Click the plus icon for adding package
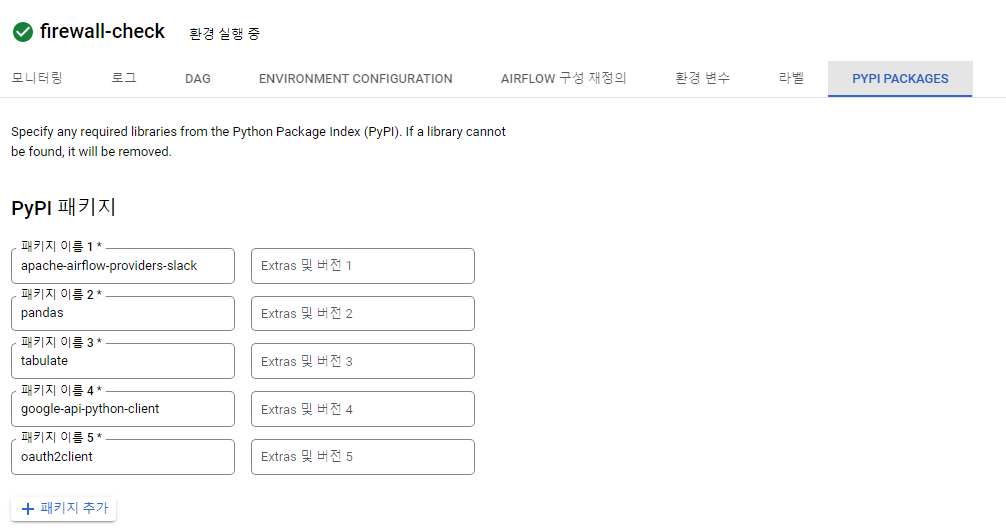The width and height of the screenshot is (1006, 531). tap(28, 509)
